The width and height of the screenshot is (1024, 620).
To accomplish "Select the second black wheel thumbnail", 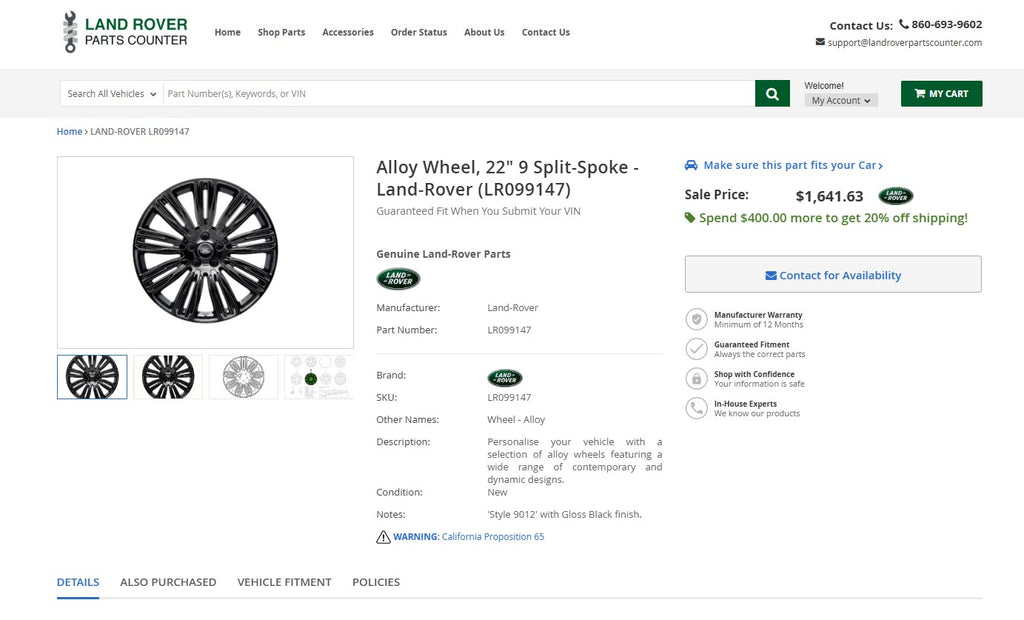I will click(168, 377).
